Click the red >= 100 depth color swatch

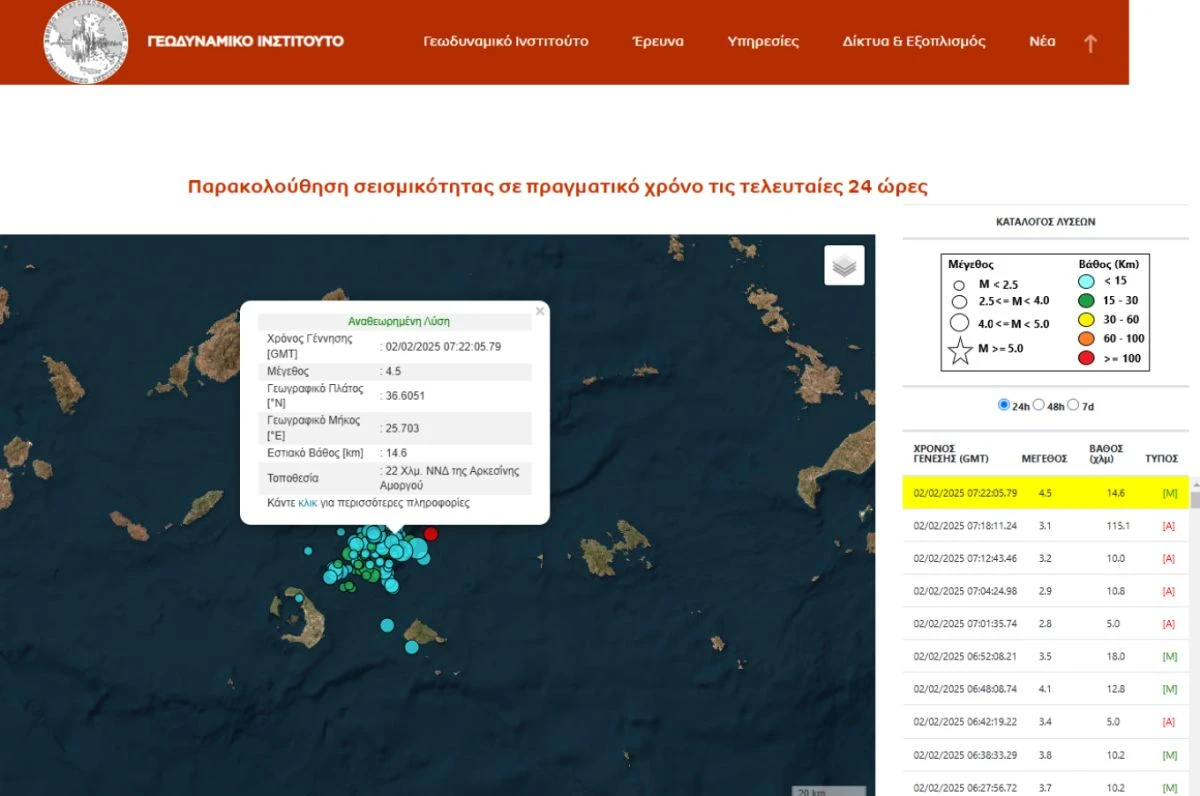1086,358
